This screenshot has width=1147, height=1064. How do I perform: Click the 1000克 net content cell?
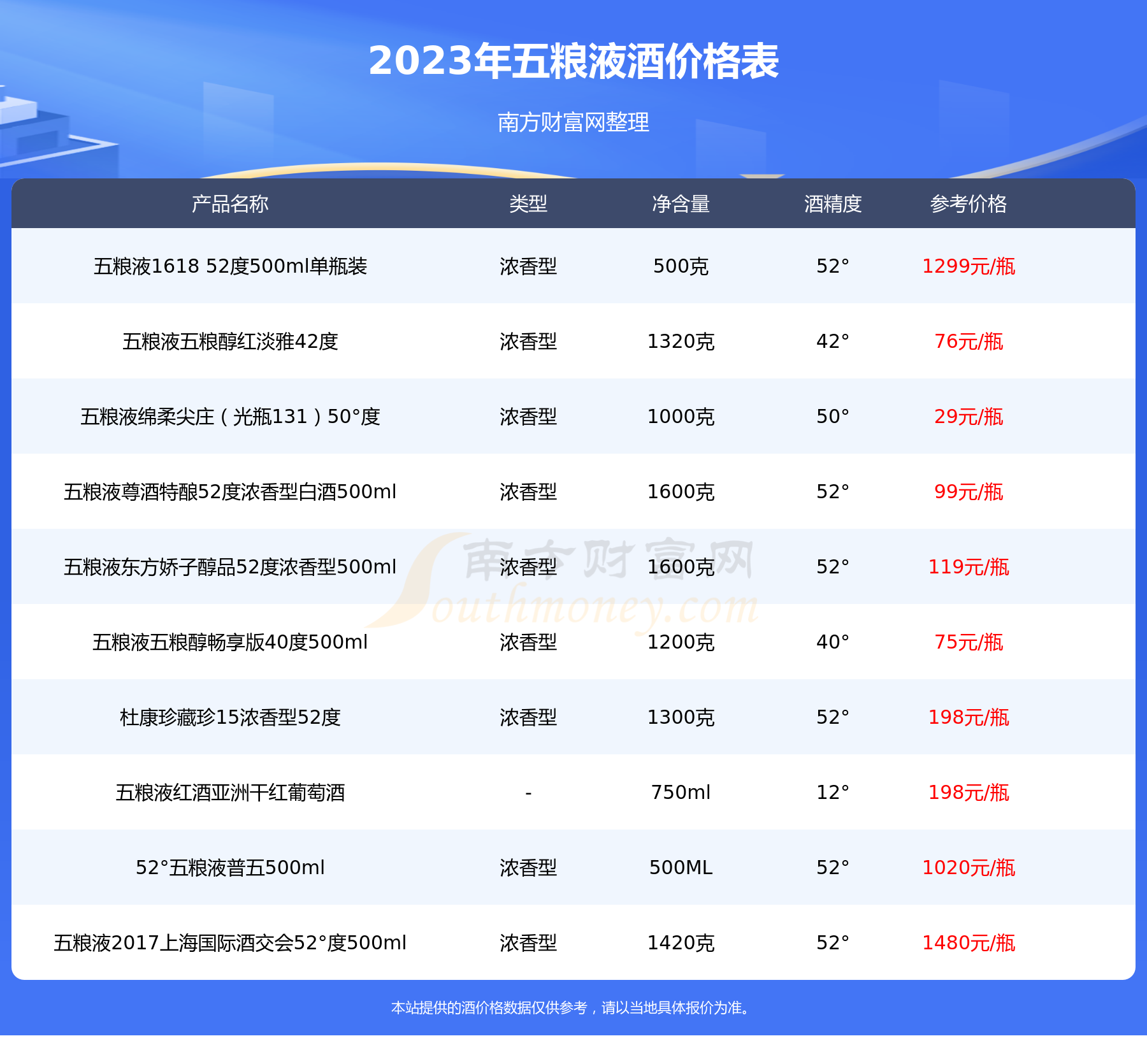681,417
